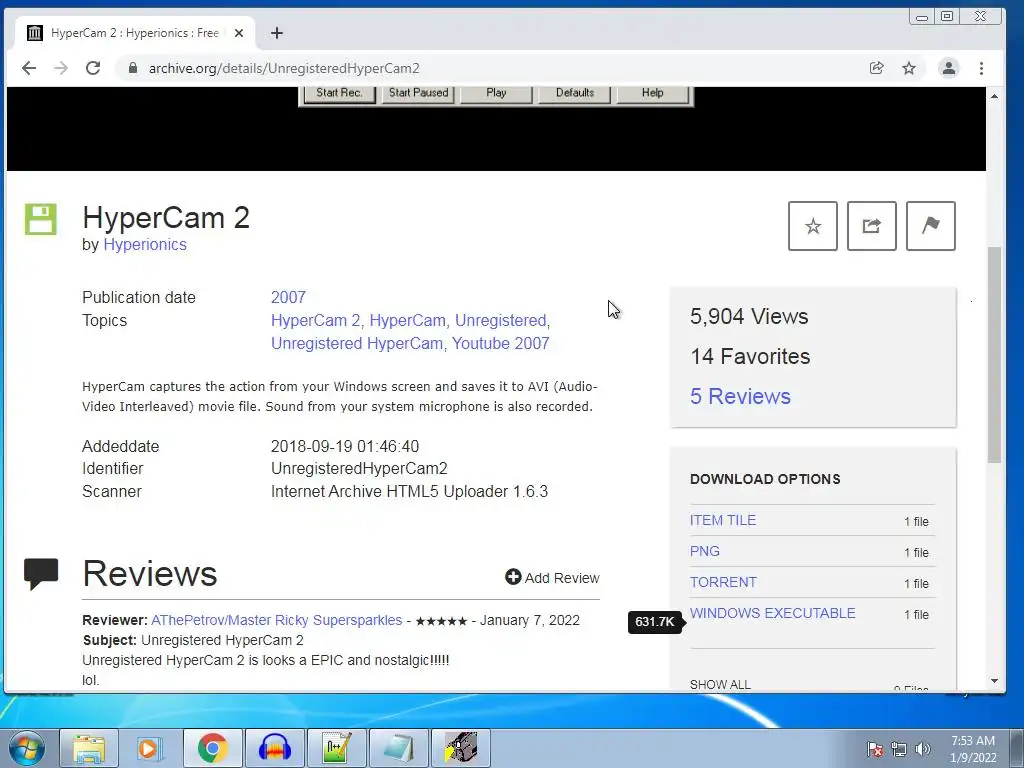Open the Unregistered HyperCam topic link
Viewport: 1024px width, 768px height.
[x=357, y=344]
